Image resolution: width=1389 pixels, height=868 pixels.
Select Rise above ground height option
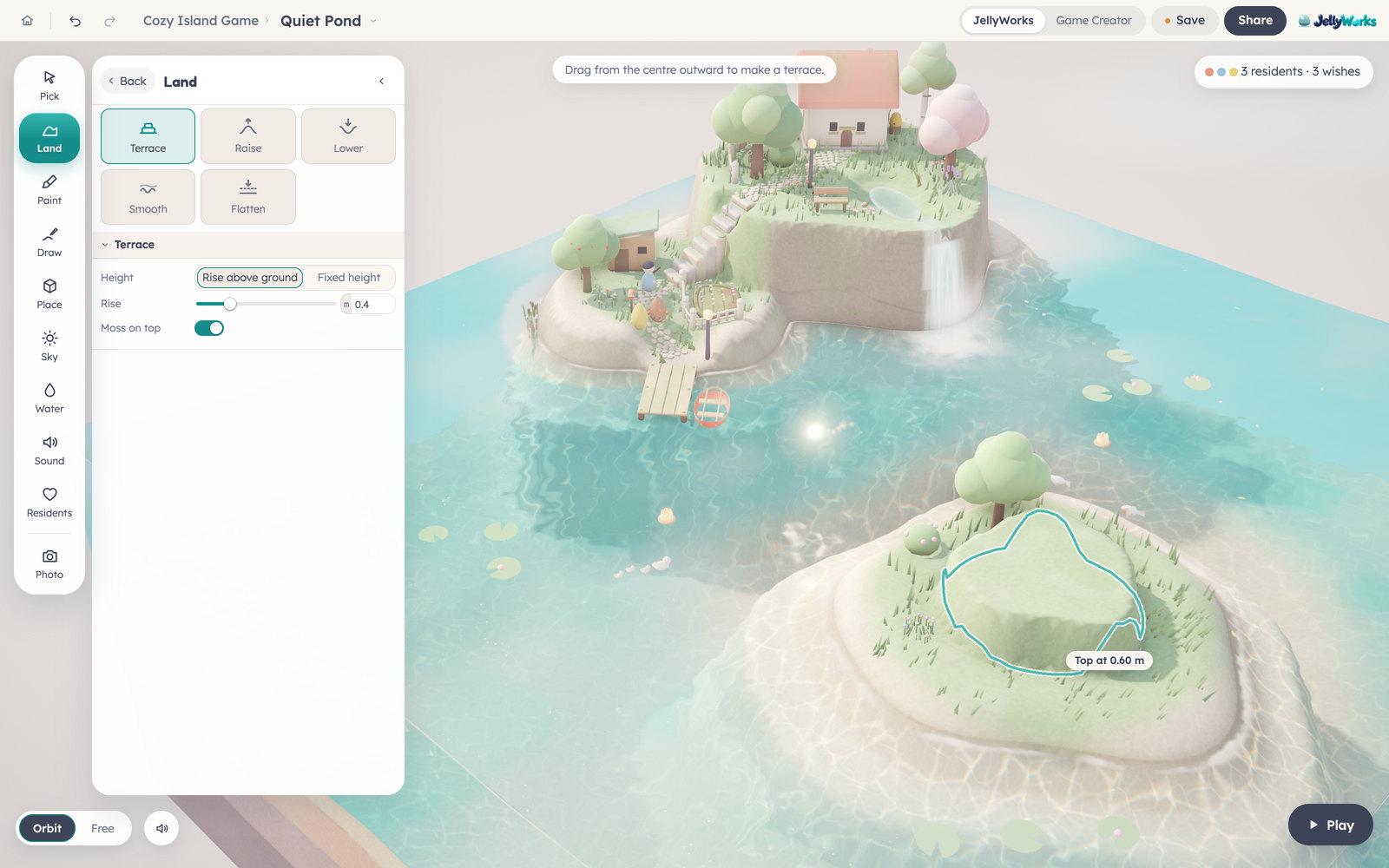click(250, 278)
